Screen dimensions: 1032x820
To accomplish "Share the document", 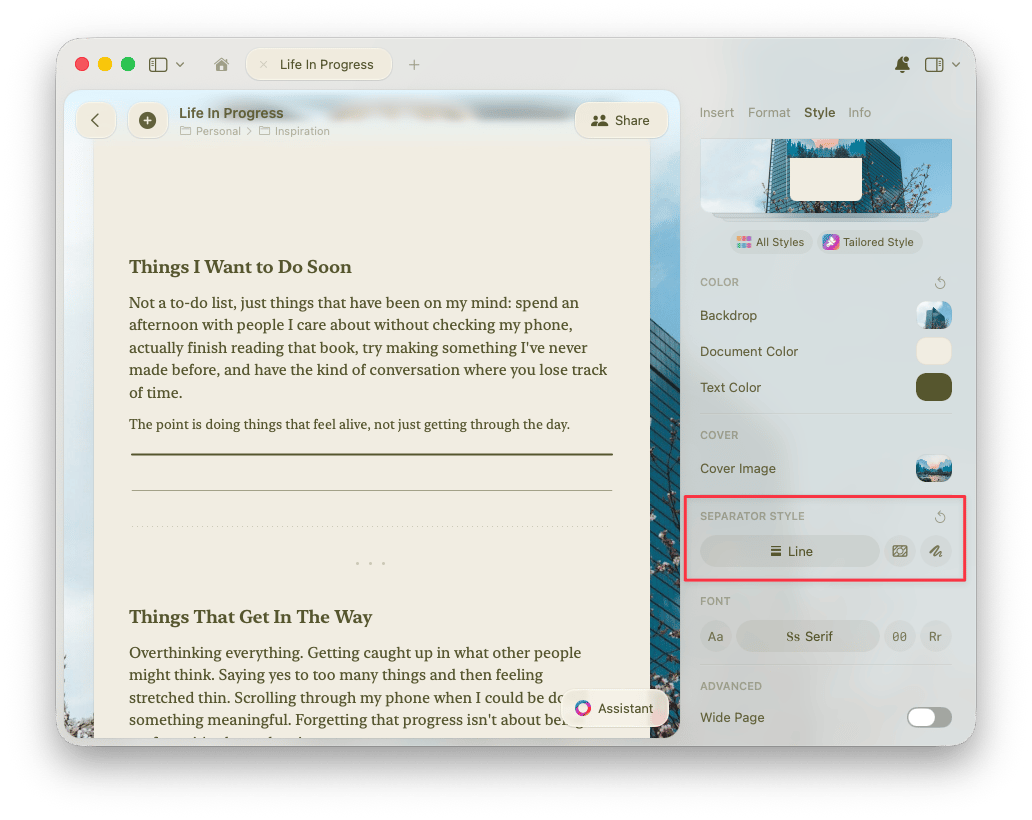I will click(621, 120).
